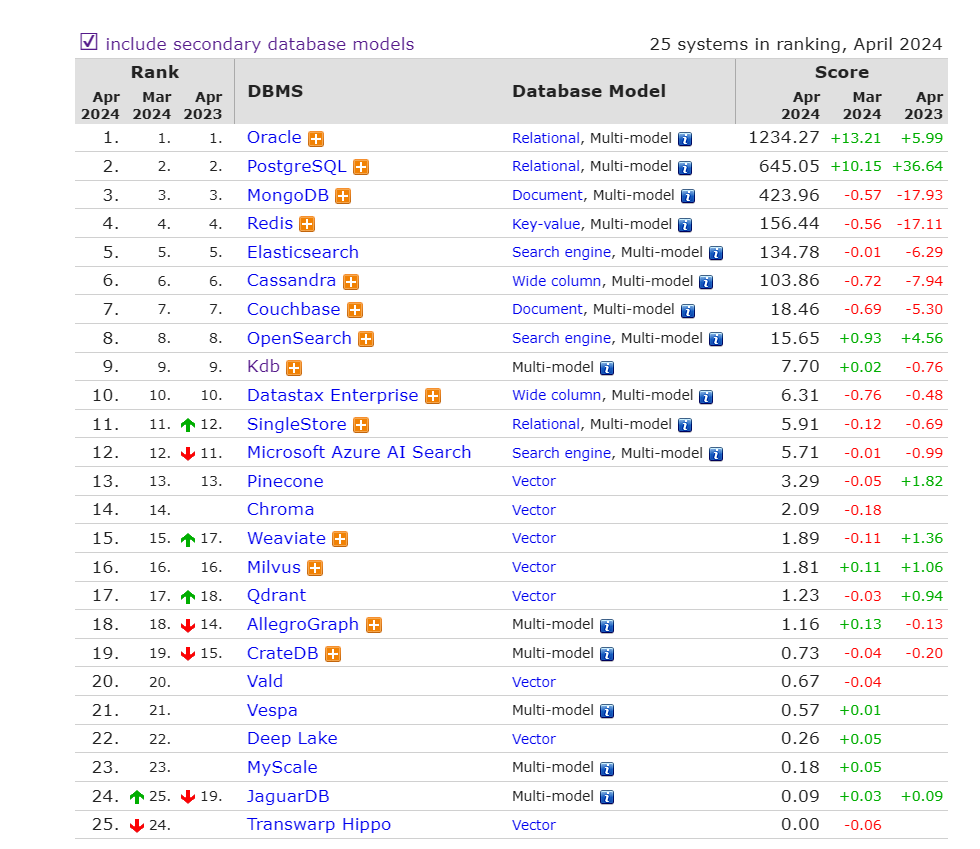
Task: Open the Transwarp Hippo DBMS link
Action: coord(319,825)
